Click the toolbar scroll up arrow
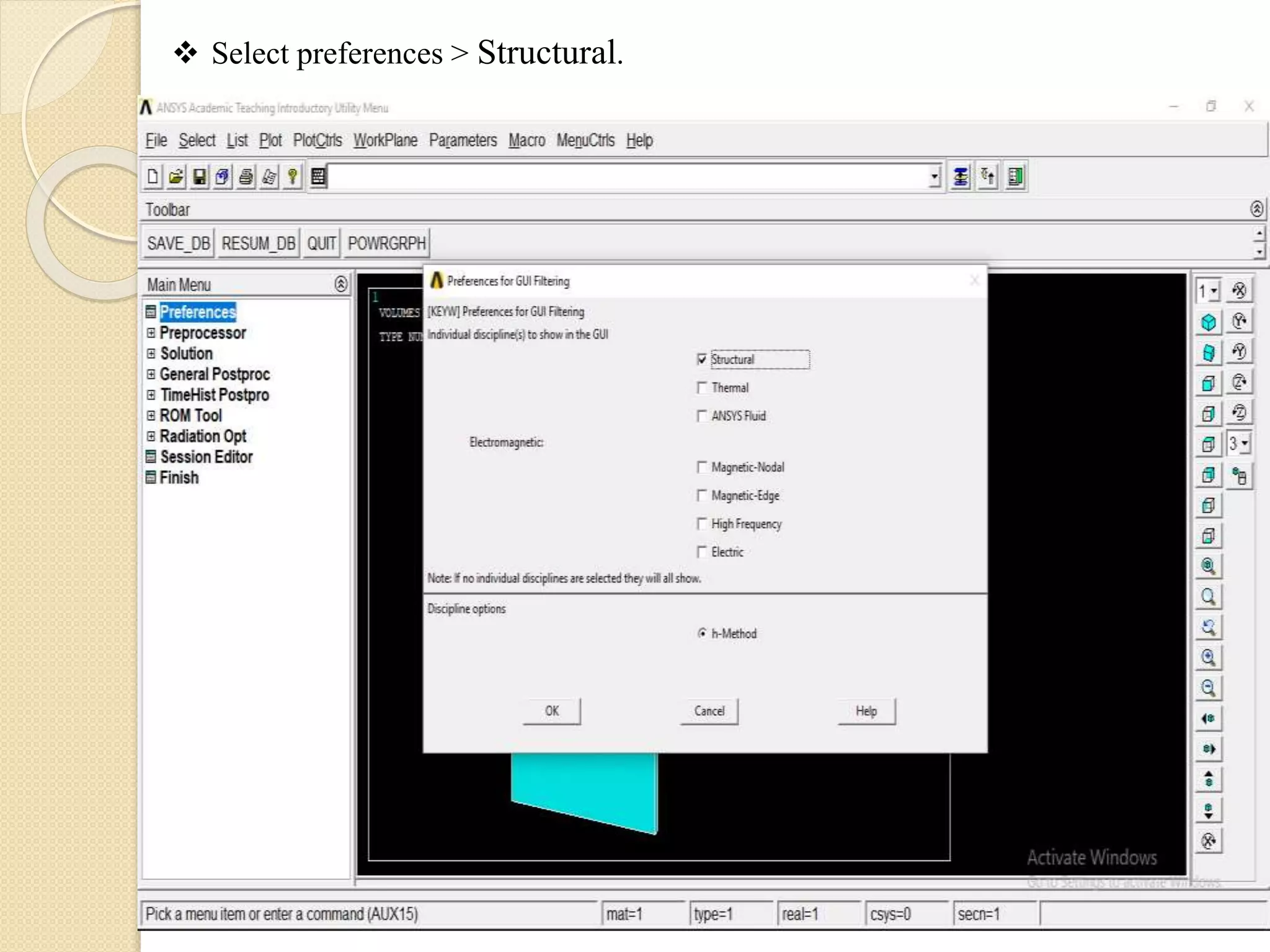 click(x=1259, y=234)
